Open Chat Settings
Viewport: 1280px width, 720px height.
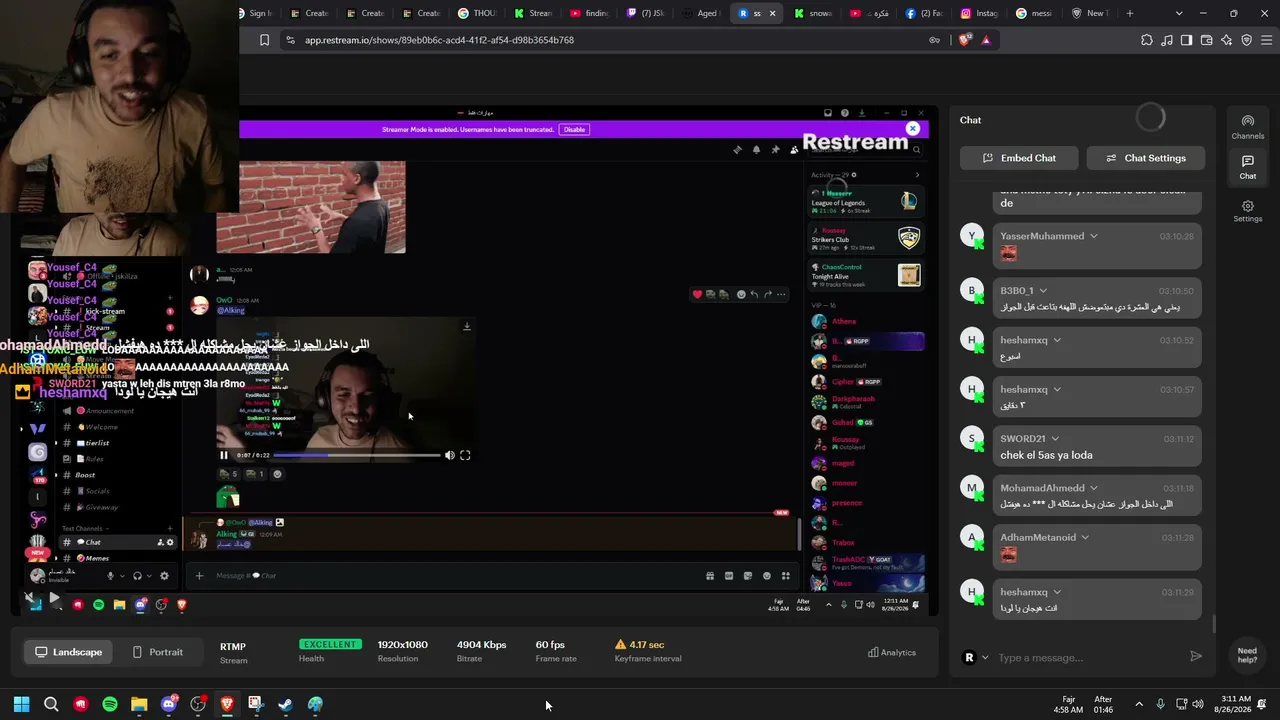[1145, 158]
